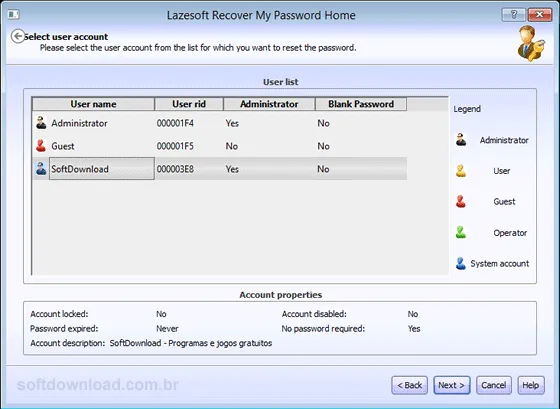Click the System account legend label
Image resolution: width=560 pixels, height=409 pixels.
(x=500, y=264)
